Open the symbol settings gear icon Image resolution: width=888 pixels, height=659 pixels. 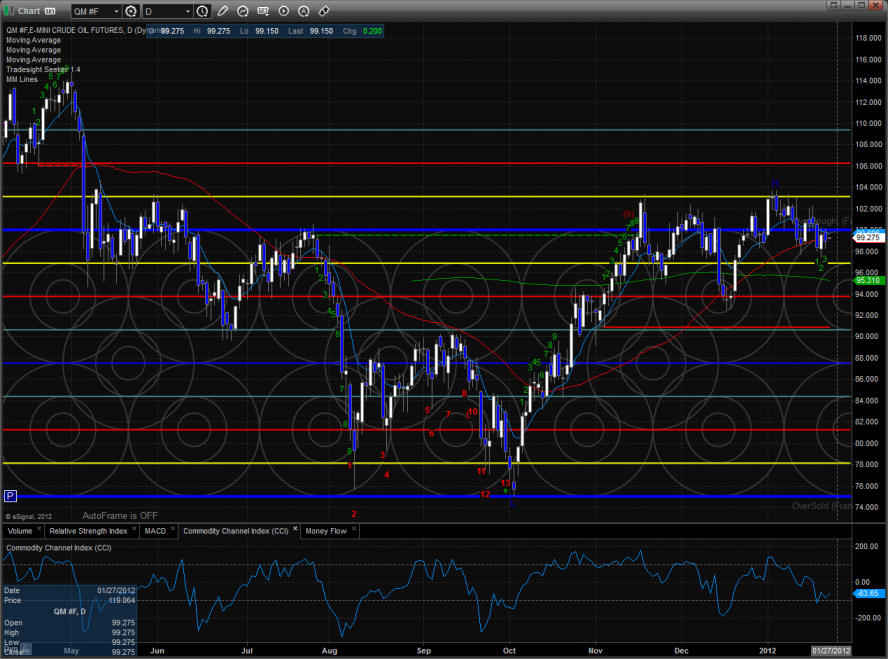(x=131, y=11)
